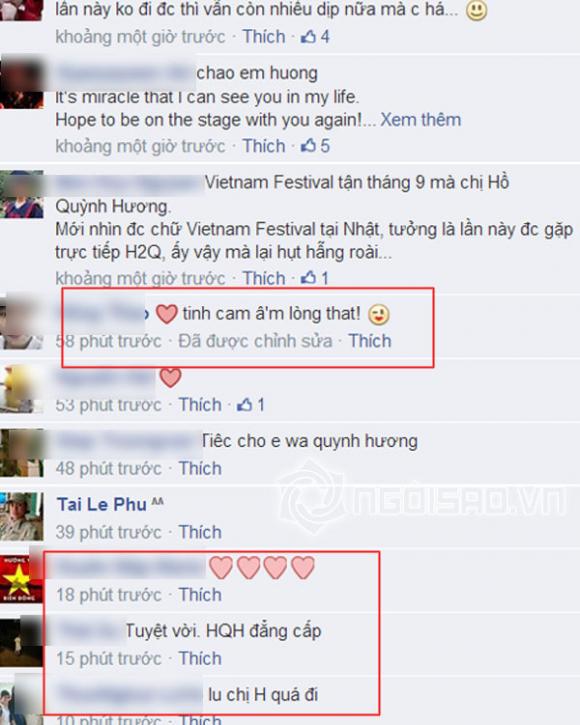
Task: Expand the comment with 'Xem thêm'
Action: pyautogui.click(x=420, y=120)
